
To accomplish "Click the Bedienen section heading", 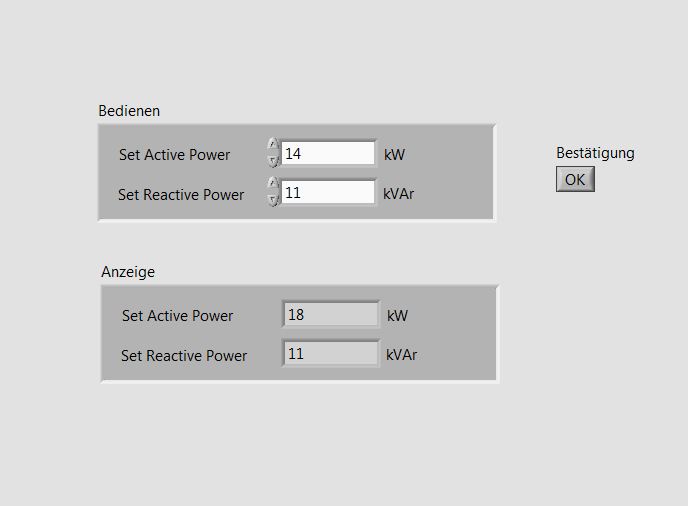I will pos(129,111).
